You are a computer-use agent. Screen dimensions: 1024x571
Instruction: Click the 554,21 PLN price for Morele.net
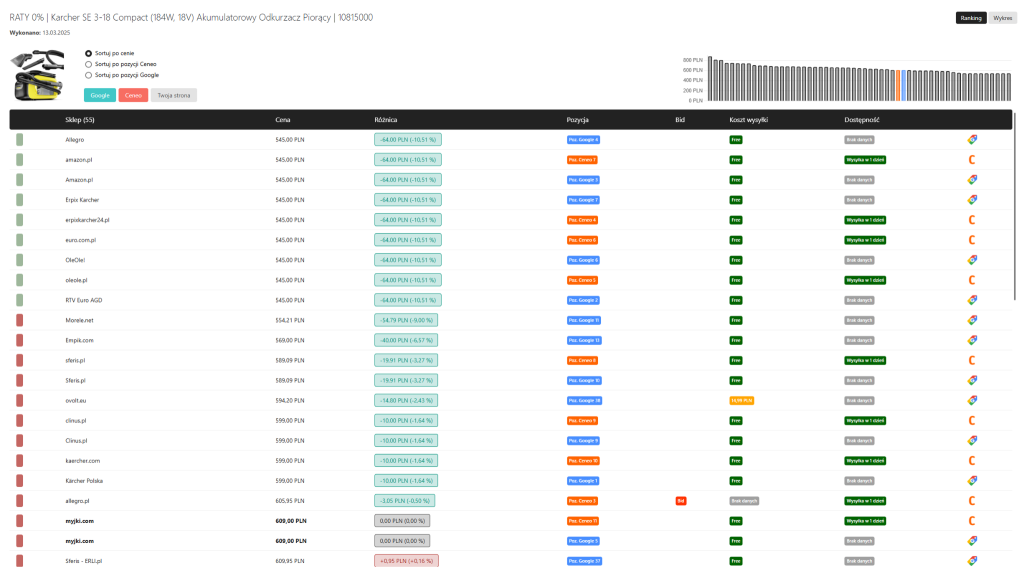click(x=289, y=320)
